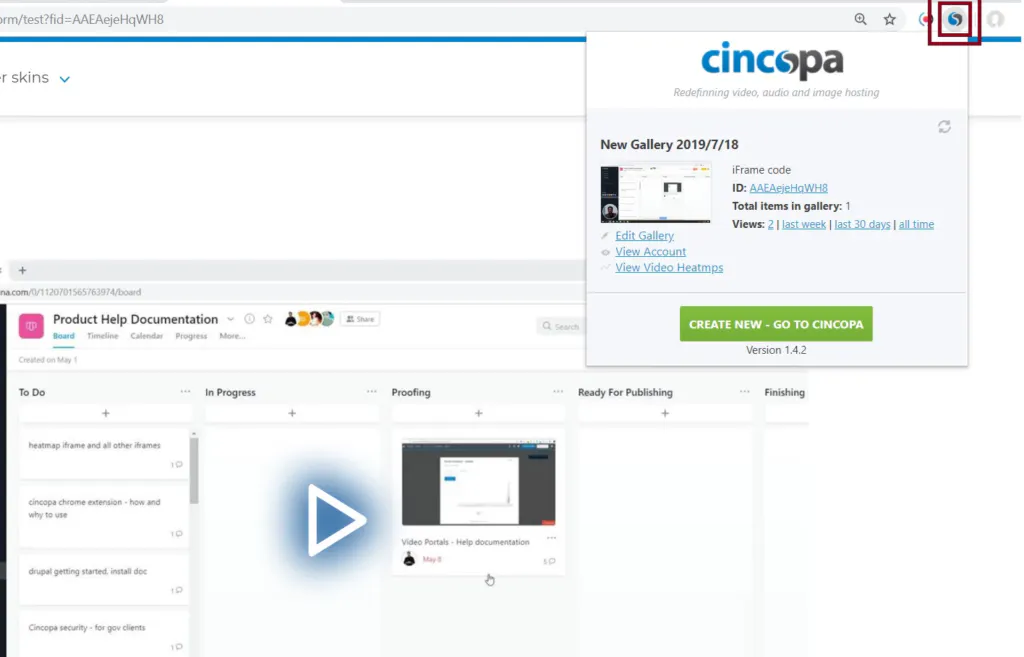Click the May 8 due date on card
The image size is (1024, 657).
click(432, 559)
